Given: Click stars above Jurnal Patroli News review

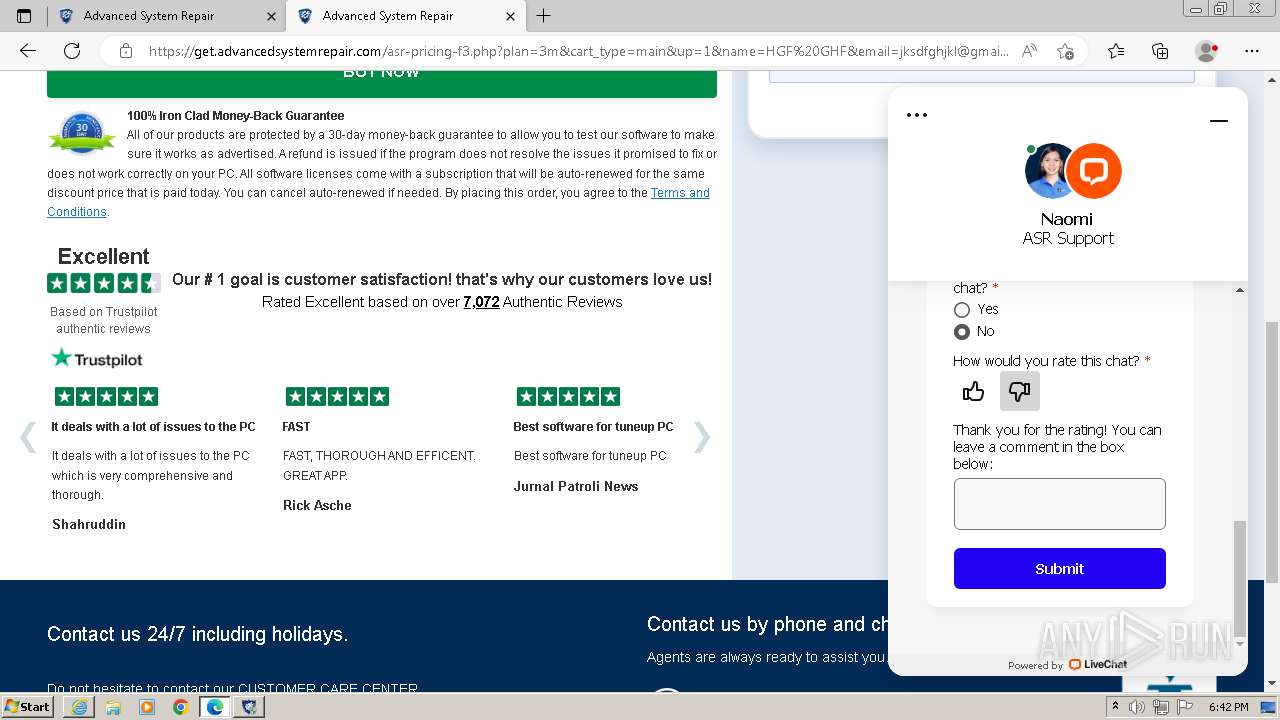Looking at the screenshot, I should pos(568,397).
